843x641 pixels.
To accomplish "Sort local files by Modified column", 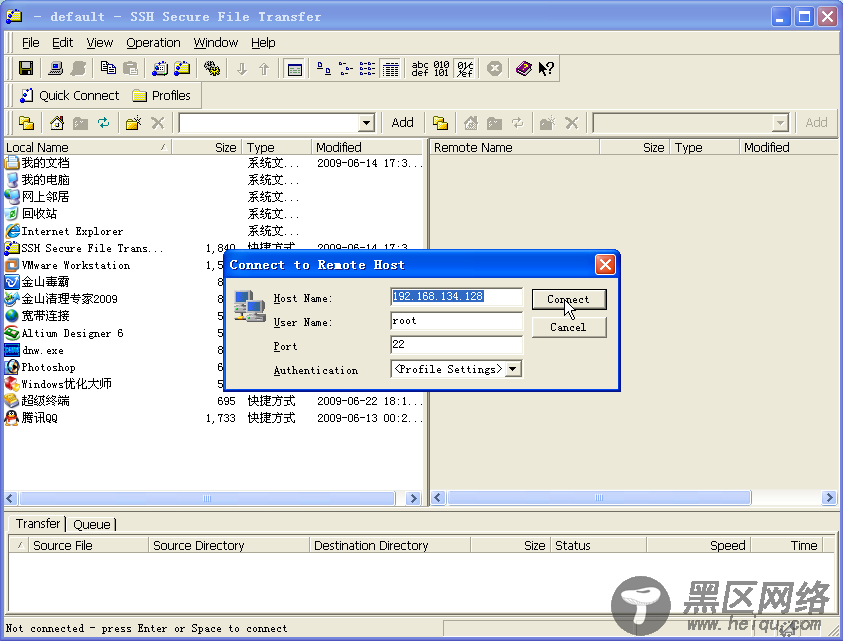I will [x=368, y=147].
